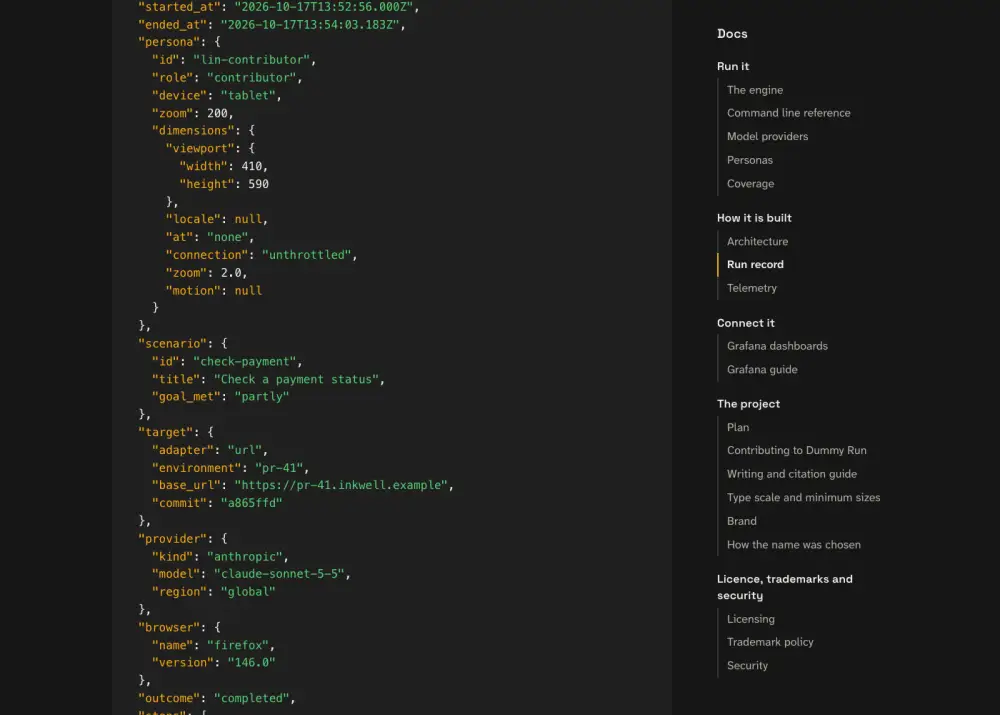Click "Licence, trademarks and security" heading
This screenshot has width=1000, height=715.
point(784,587)
